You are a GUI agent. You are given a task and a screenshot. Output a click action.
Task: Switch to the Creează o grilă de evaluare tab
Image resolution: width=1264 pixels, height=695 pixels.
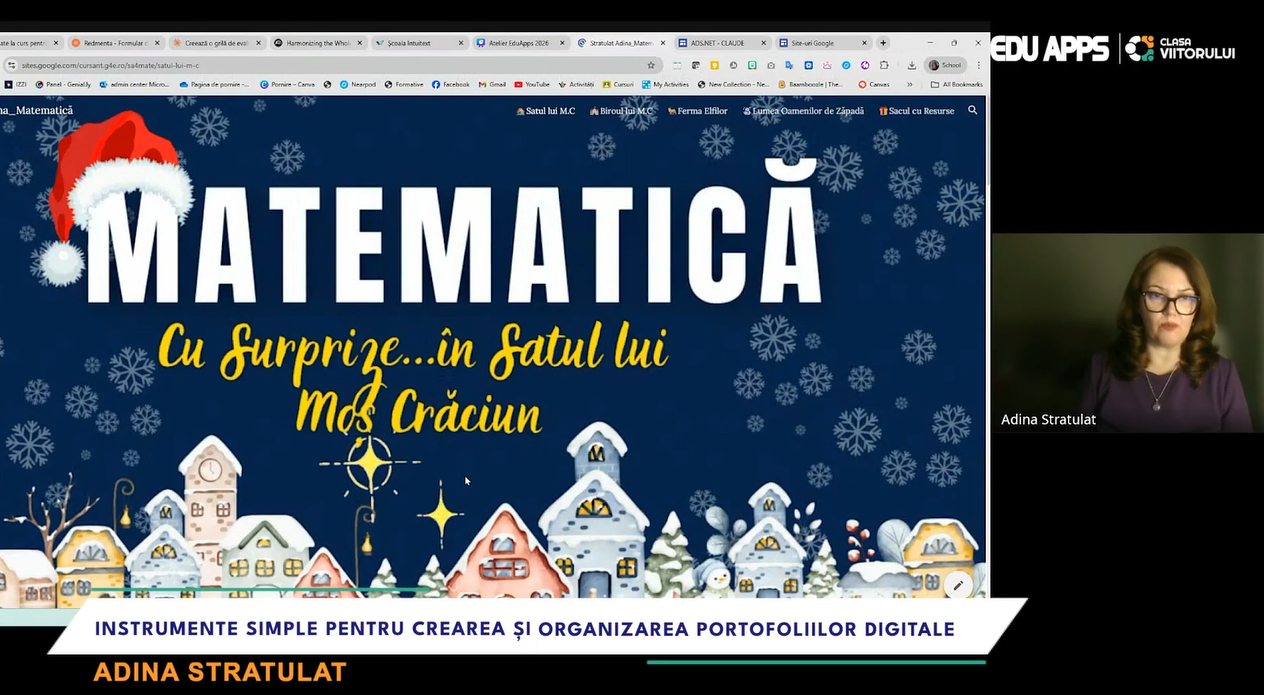216,43
